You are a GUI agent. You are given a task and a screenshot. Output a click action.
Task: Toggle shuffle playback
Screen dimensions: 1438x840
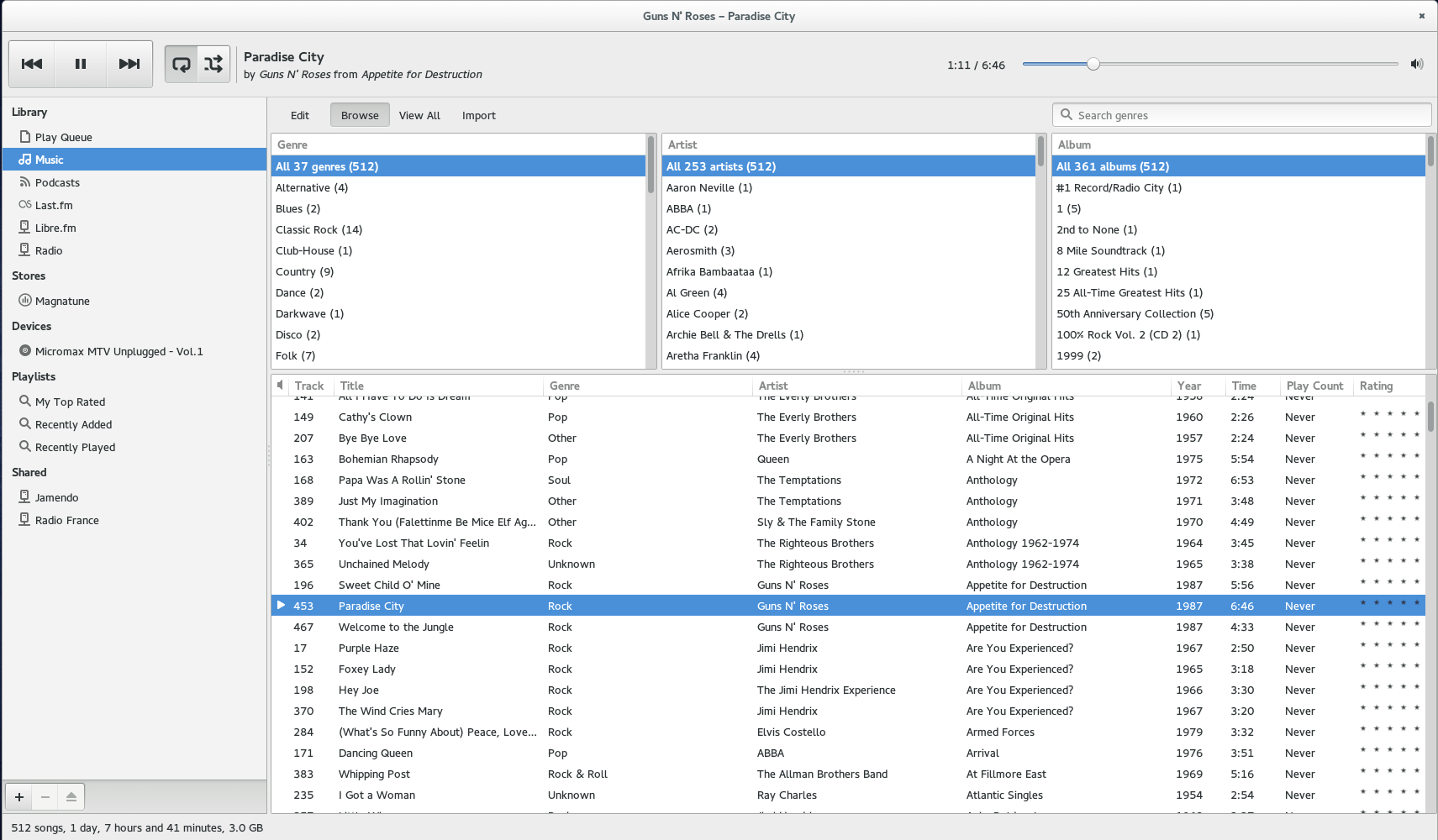(x=213, y=64)
